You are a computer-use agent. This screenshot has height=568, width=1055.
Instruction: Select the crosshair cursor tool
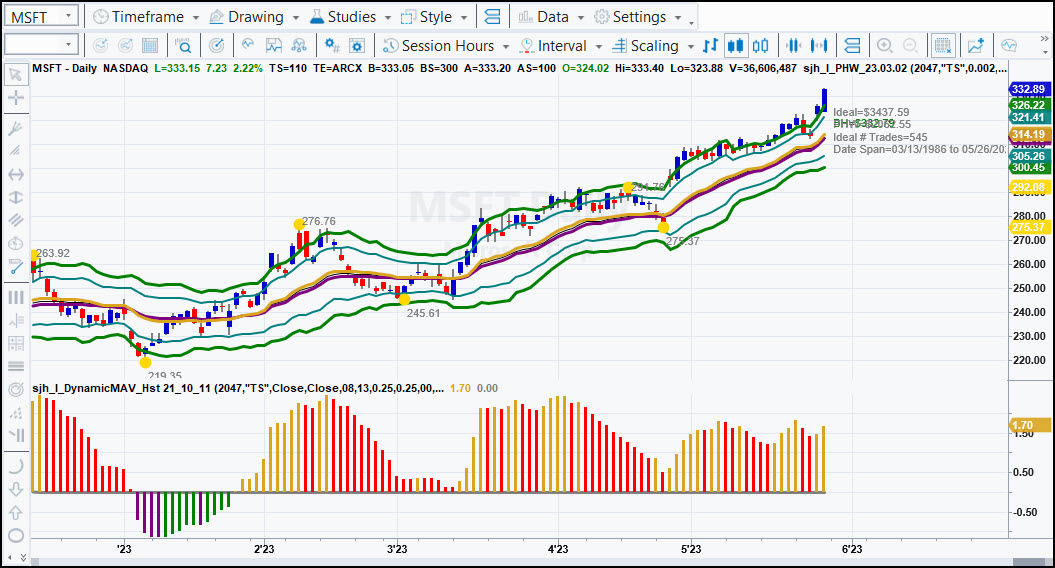point(15,98)
